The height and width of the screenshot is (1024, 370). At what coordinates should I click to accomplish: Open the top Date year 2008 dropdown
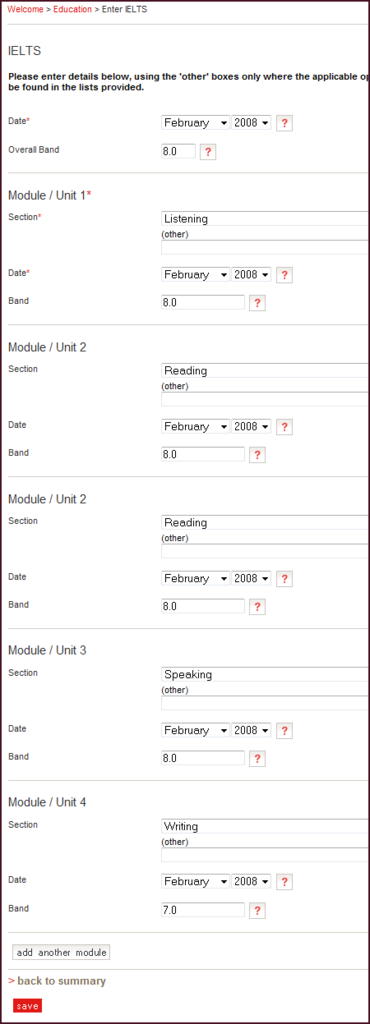click(251, 123)
